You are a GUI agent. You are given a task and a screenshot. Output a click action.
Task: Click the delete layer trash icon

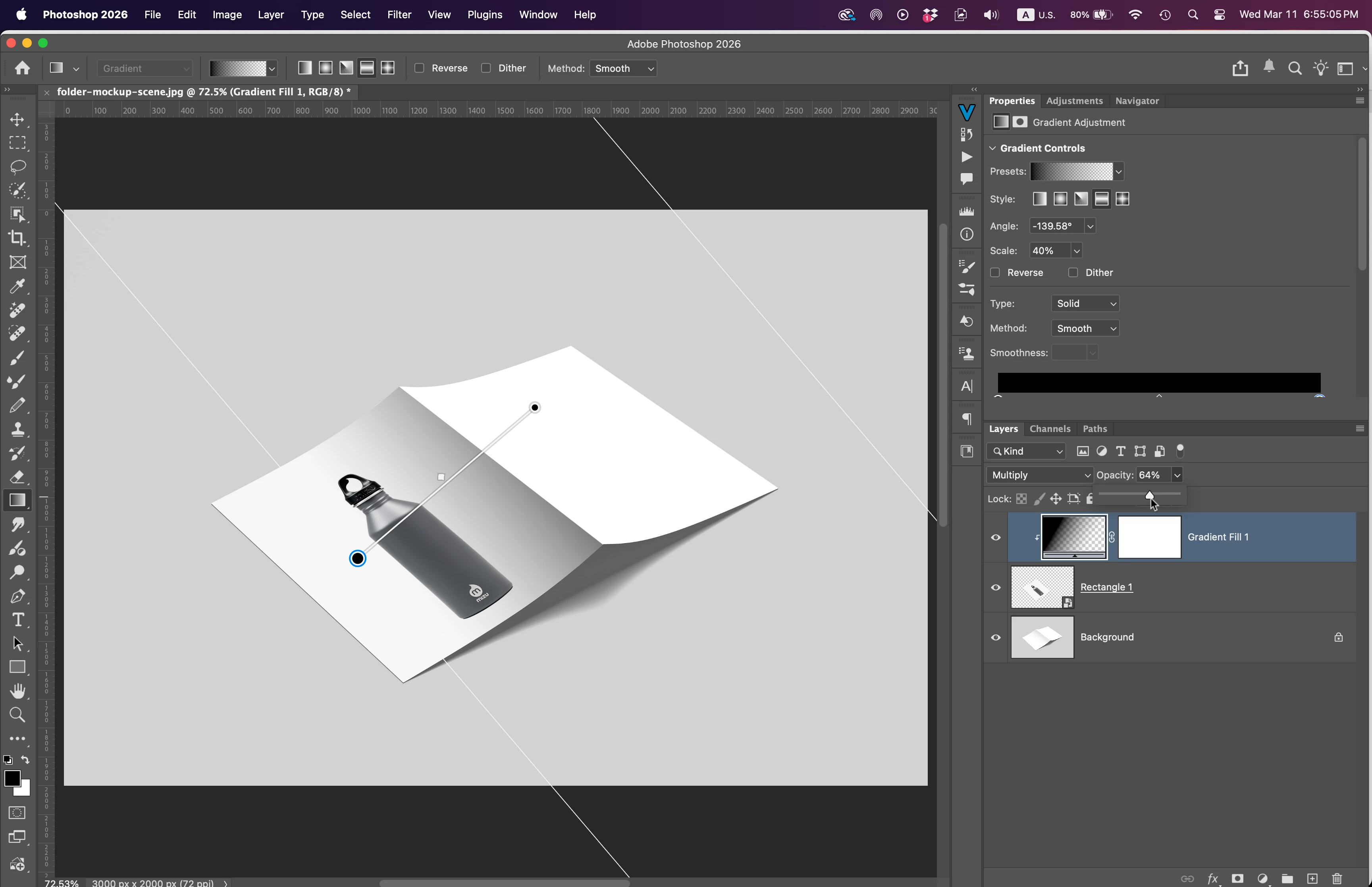[x=1337, y=878]
